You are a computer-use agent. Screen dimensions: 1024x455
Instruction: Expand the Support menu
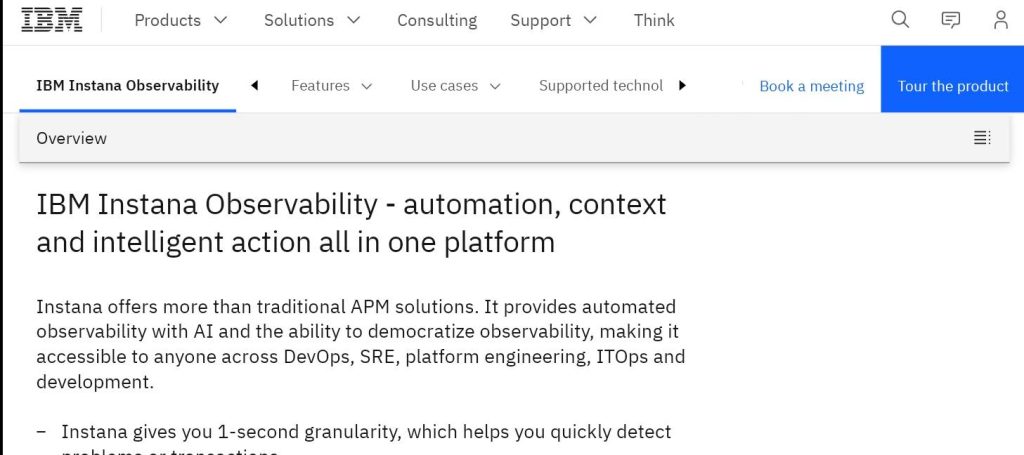(554, 20)
